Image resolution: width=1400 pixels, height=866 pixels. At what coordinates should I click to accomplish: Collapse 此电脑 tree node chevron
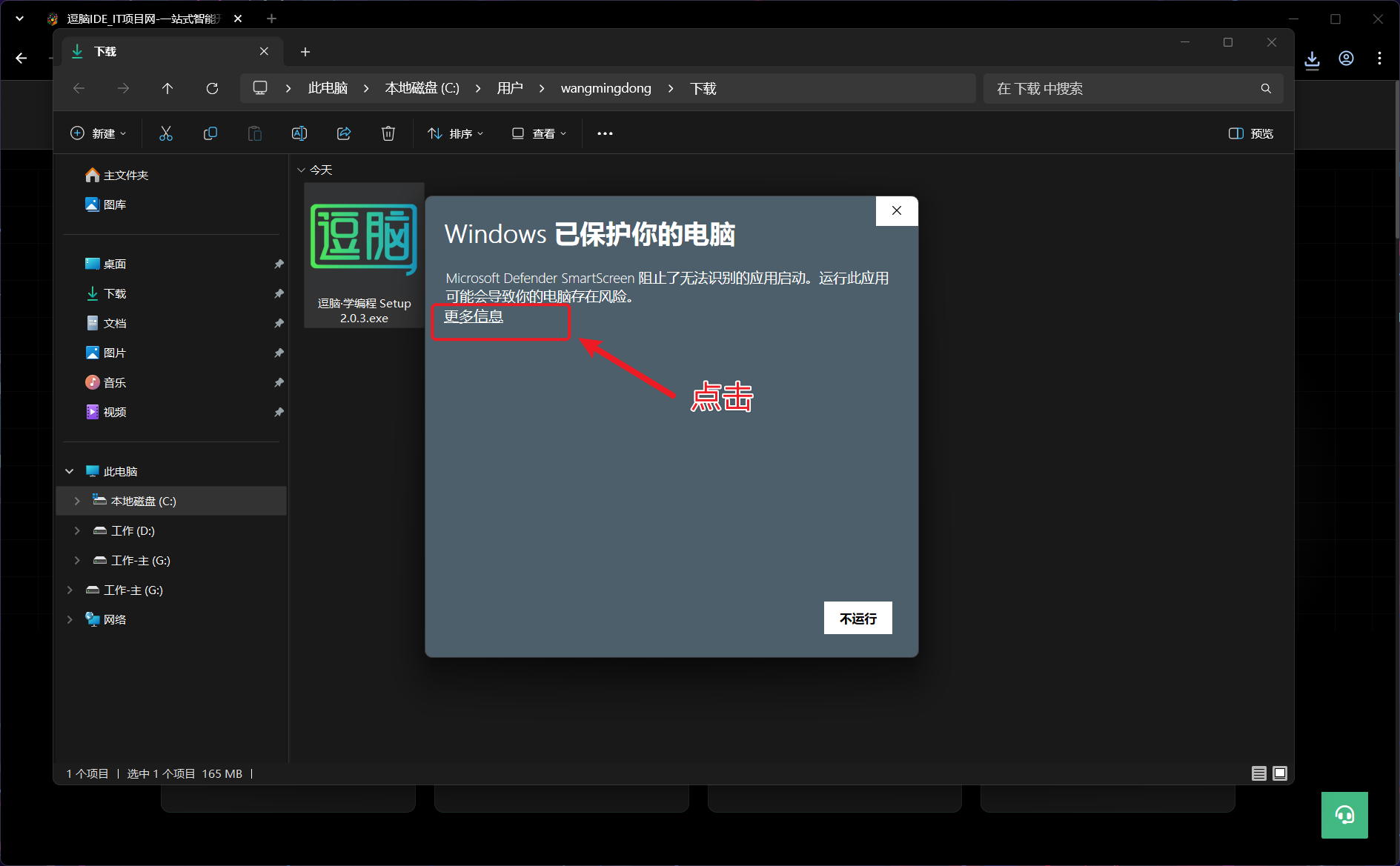pyautogui.click(x=70, y=471)
